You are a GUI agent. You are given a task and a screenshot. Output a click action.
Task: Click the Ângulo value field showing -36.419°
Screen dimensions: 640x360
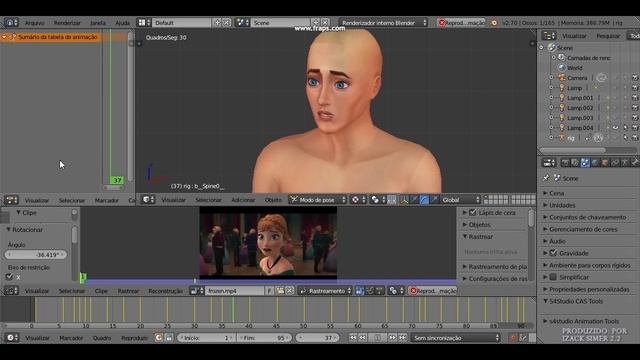point(36,255)
